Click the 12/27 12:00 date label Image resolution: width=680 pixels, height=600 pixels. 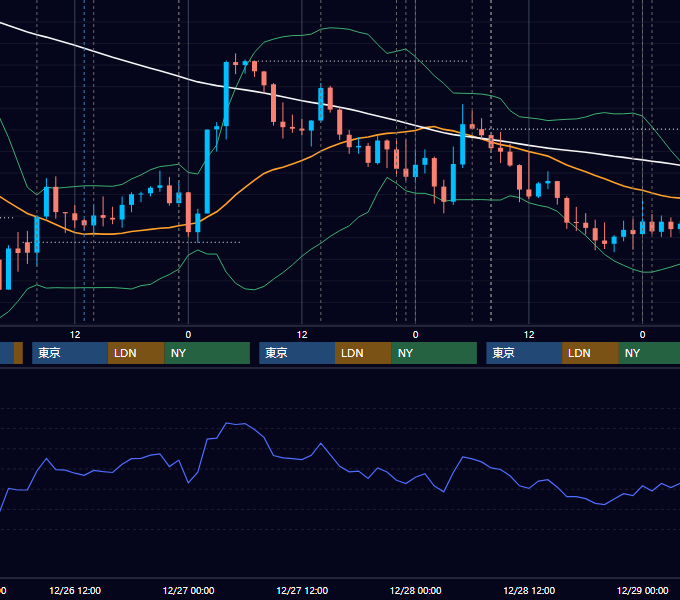pos(302,590)
